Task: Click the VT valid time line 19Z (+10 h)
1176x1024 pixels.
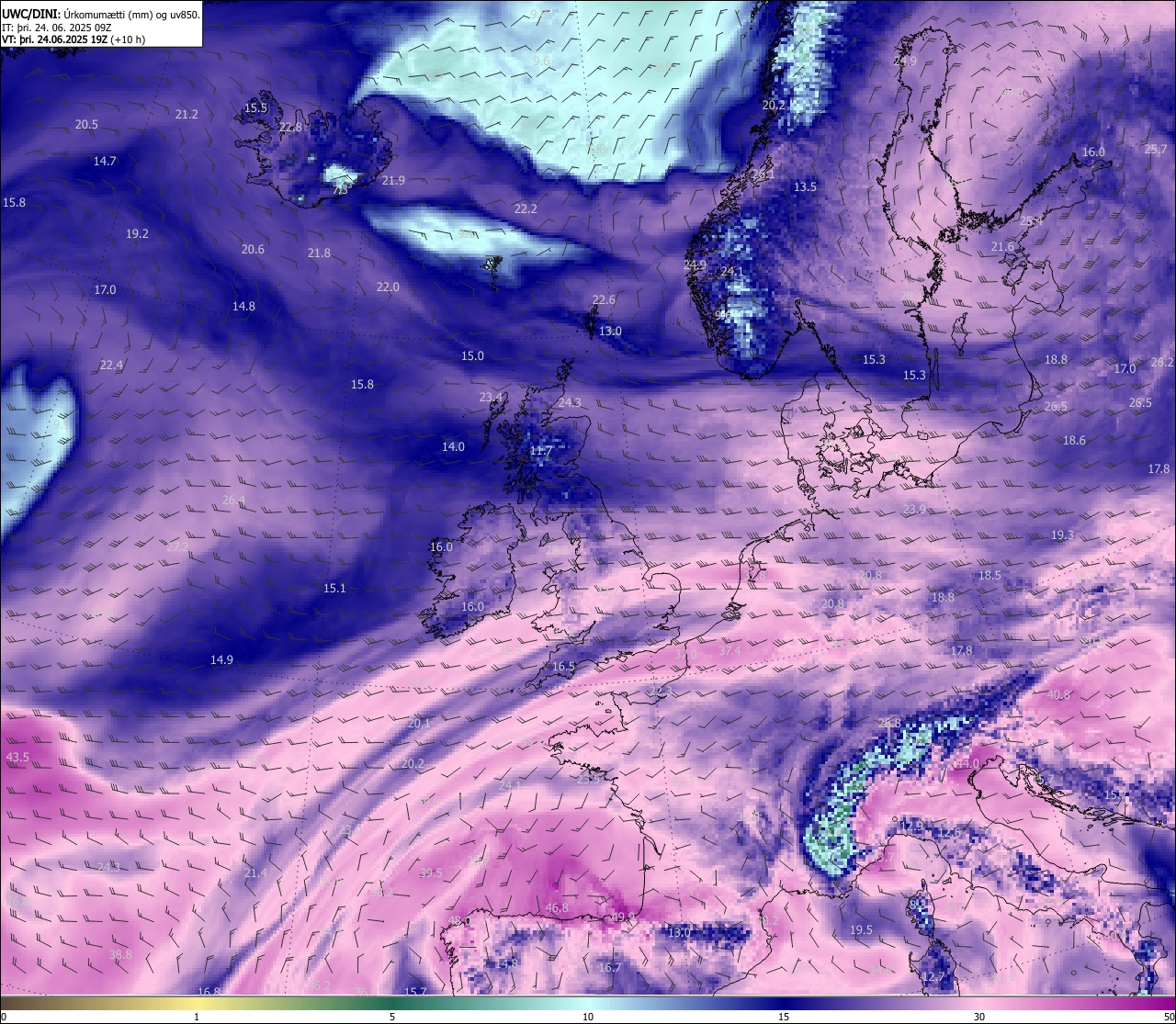Action: (x=73, y=39)
